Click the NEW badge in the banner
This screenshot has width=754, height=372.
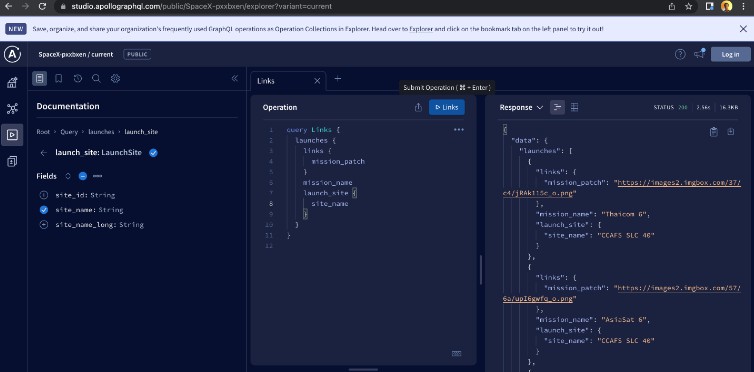[16, 29]
